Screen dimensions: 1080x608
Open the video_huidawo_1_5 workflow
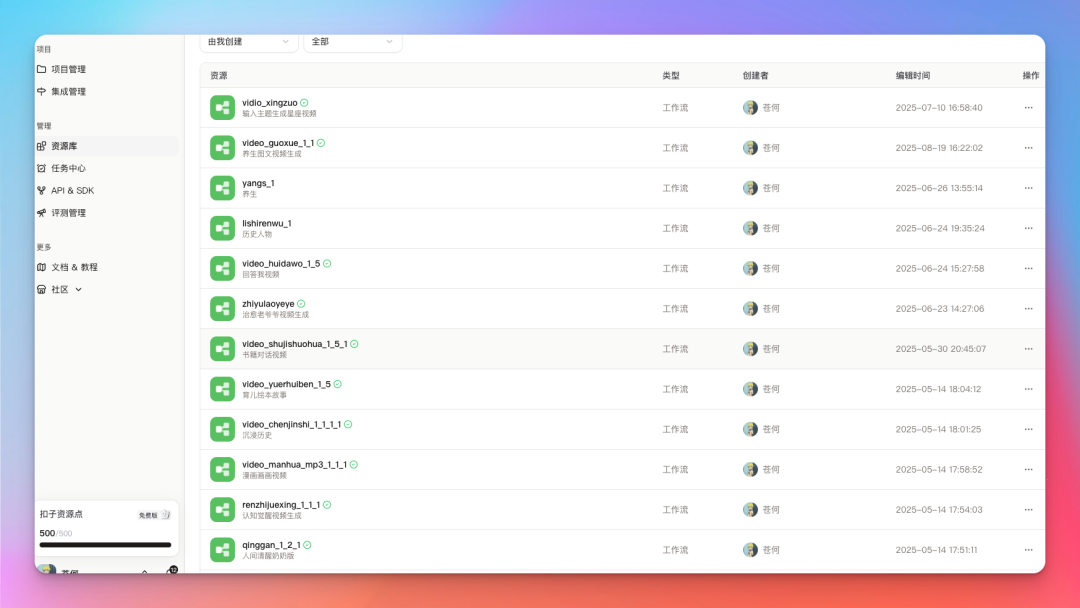tap(281, 263)
